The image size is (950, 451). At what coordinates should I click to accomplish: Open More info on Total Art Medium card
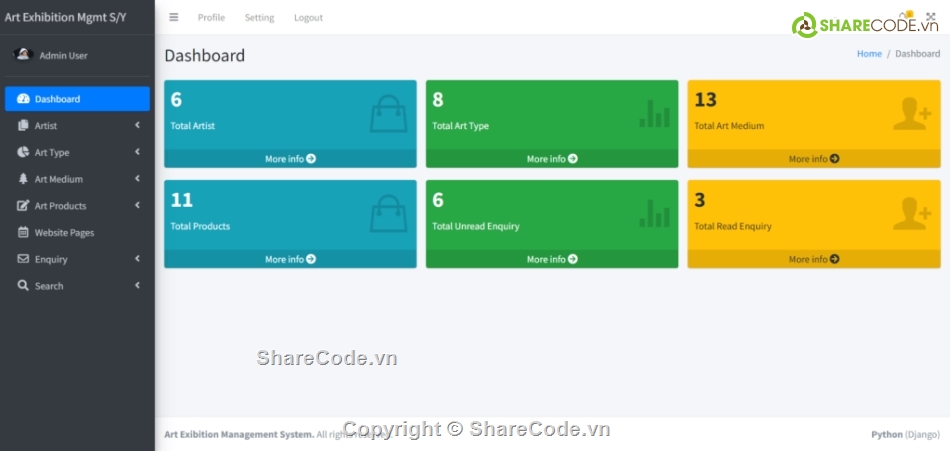click(x=814, y=159)
